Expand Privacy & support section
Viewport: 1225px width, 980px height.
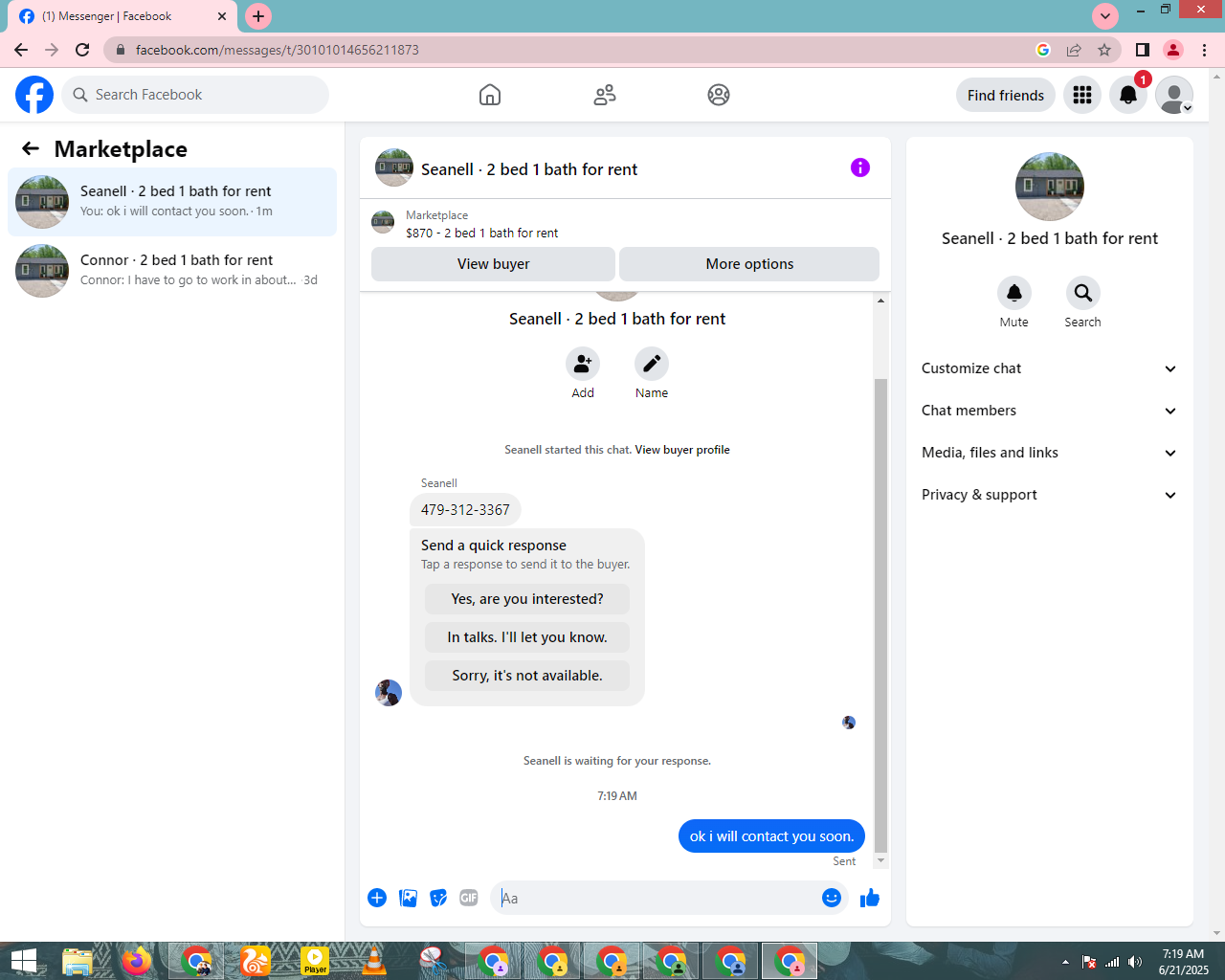[1050, 495]
